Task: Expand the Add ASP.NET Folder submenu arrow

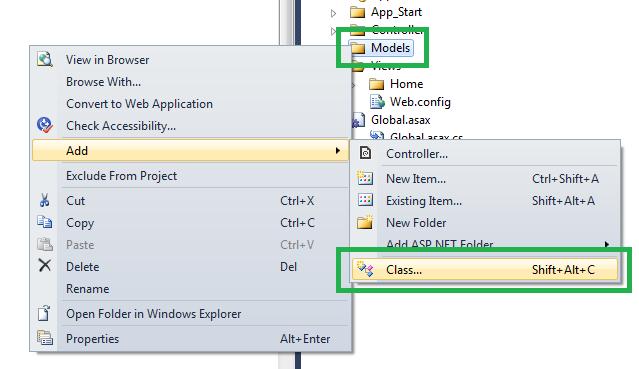Action: [x=607, y=244]
